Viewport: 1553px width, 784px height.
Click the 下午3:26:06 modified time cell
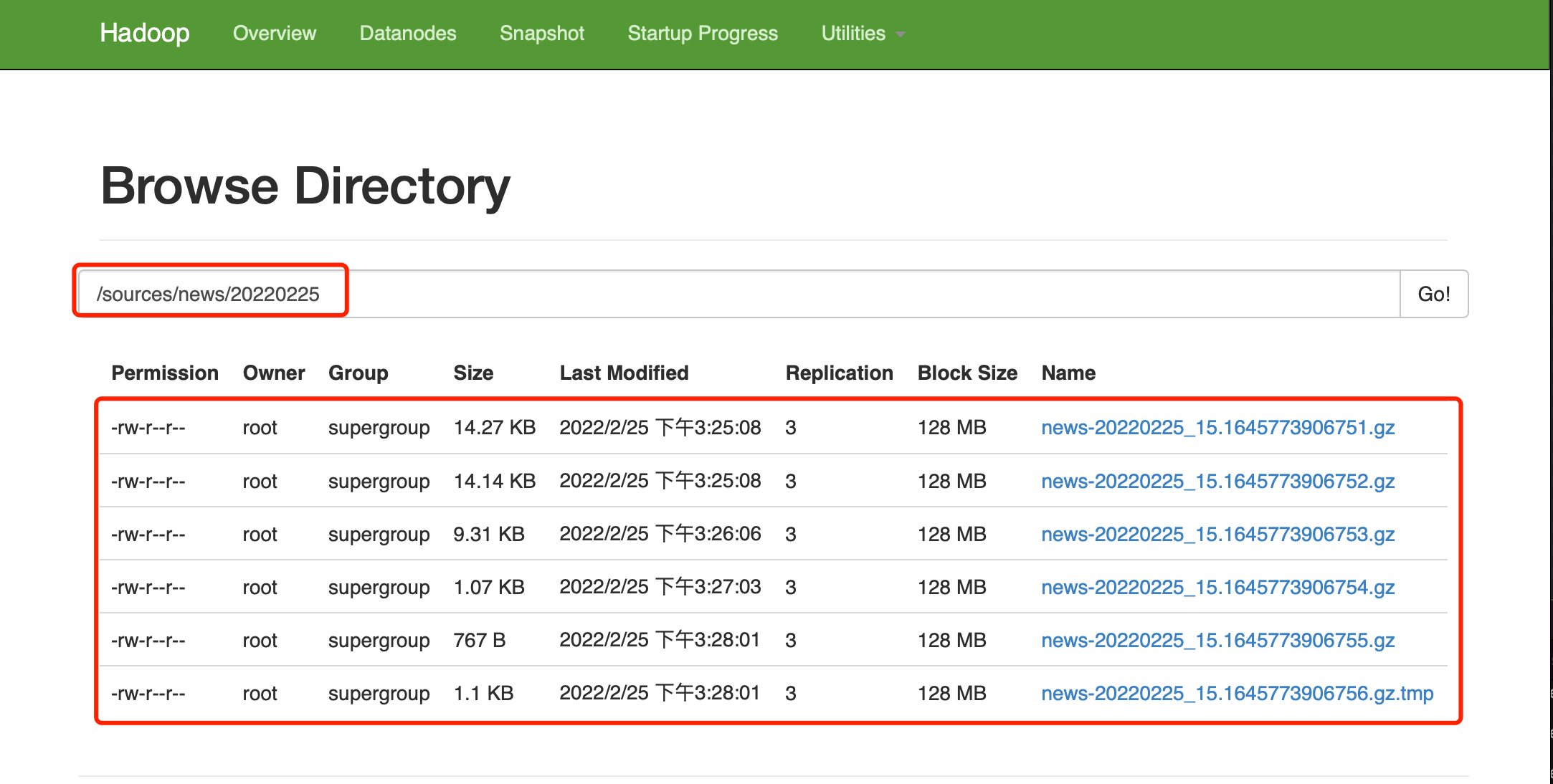click(660, 534)
